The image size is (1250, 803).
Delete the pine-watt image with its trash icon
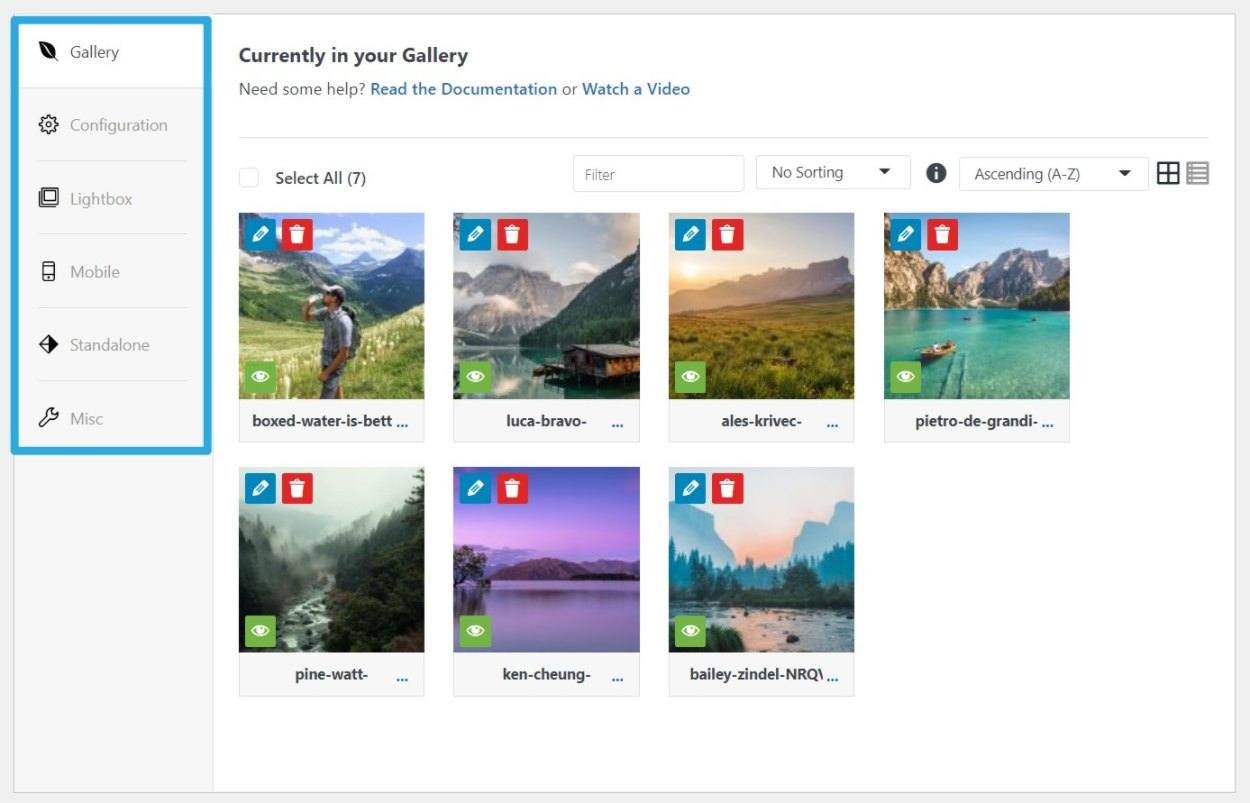tap(297, 488)
